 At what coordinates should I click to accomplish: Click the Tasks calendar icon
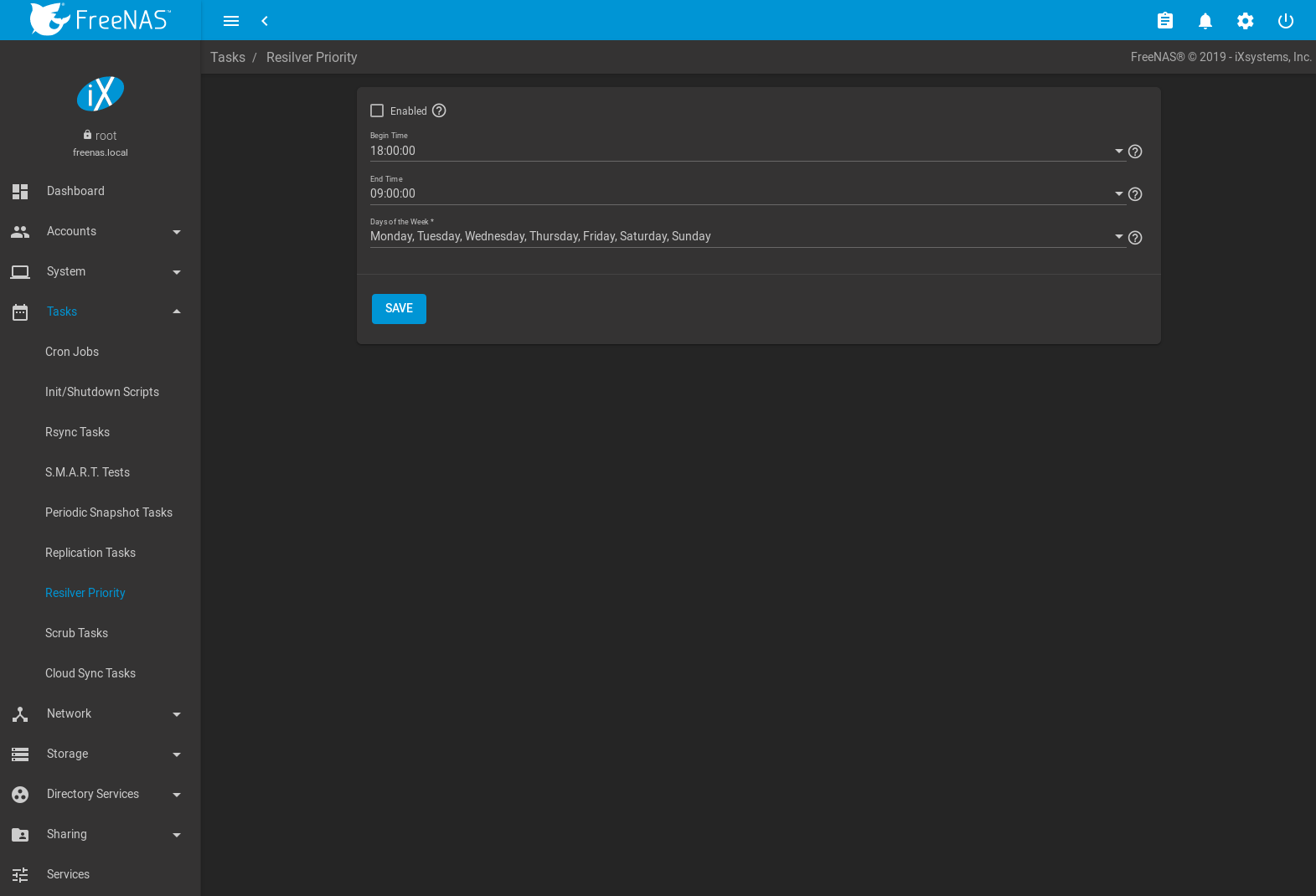(x=20, y=312)
